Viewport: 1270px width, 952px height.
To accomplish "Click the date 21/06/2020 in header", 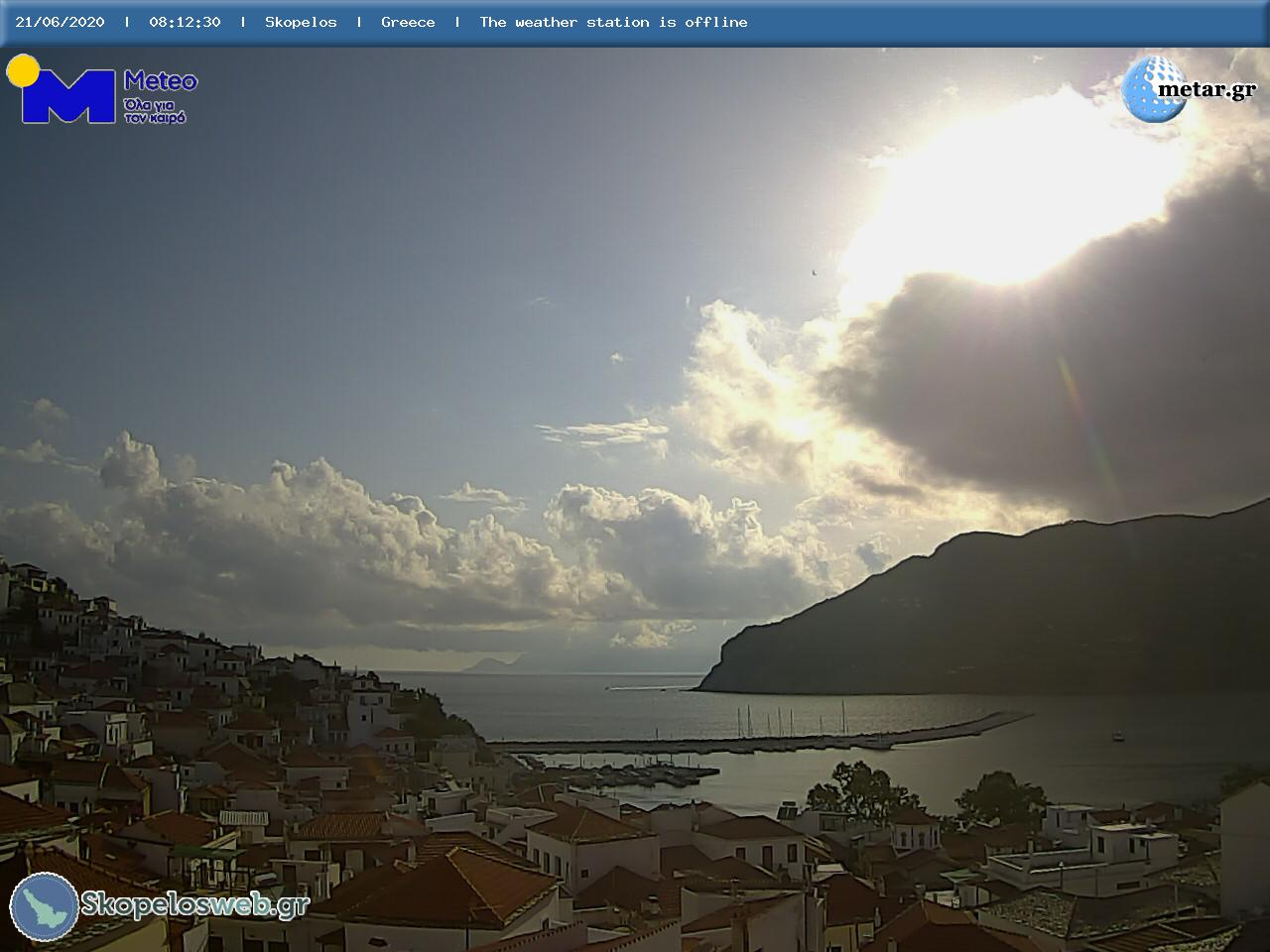I will pos(60,22).
